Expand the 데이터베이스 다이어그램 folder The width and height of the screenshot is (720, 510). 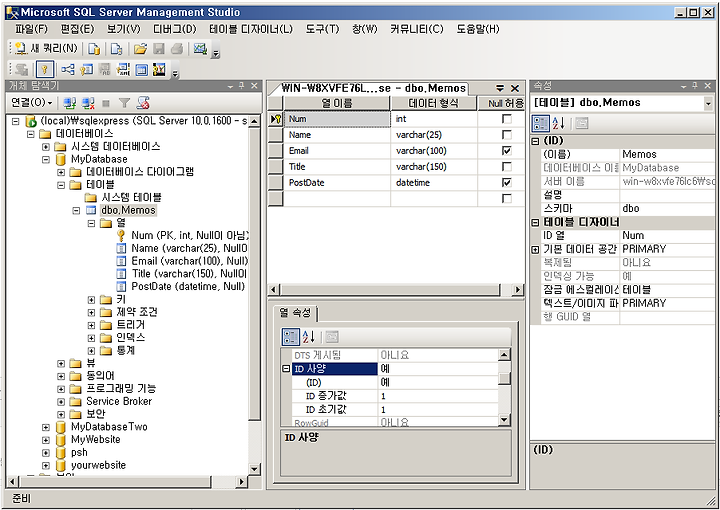tap(61, 172)
